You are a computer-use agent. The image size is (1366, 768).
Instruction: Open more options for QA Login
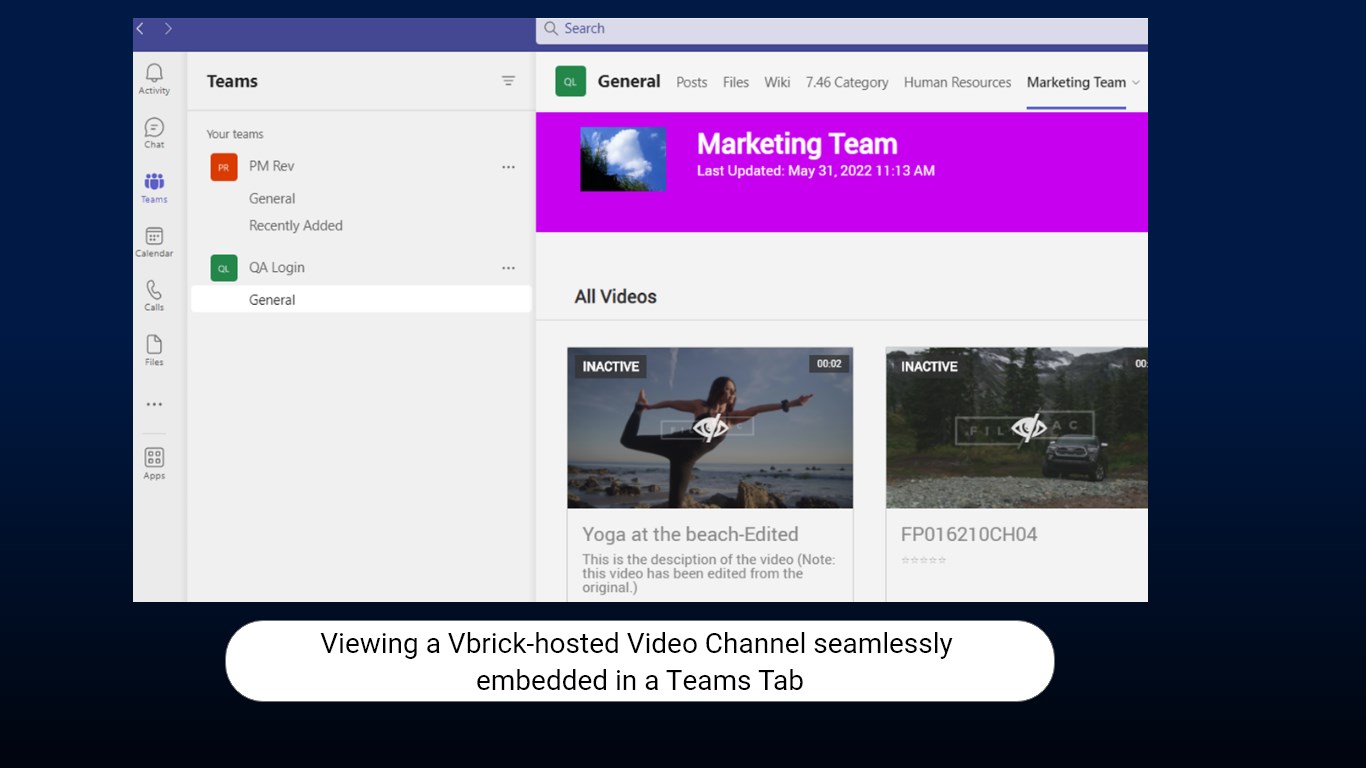tap(508, 268)
